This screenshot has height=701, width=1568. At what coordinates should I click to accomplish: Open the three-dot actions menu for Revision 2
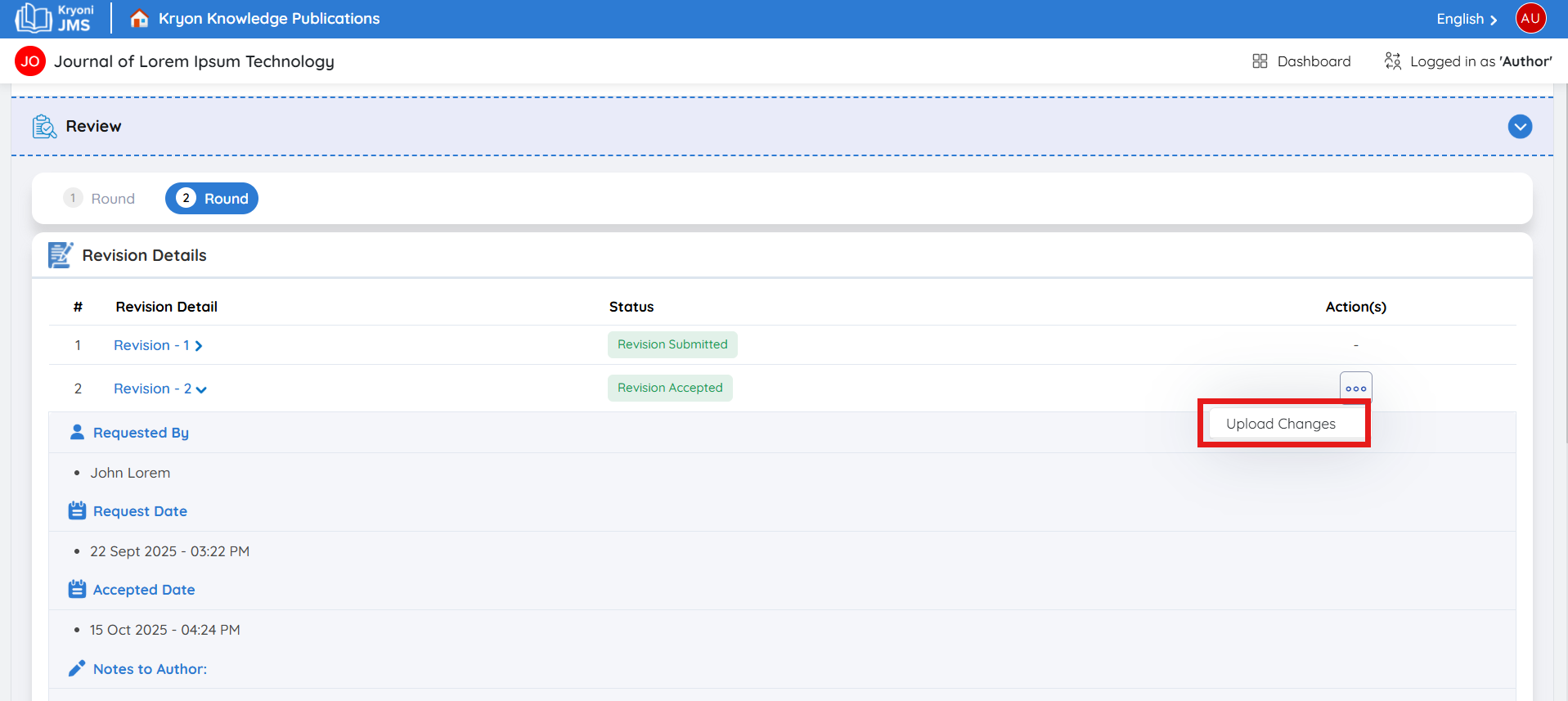pyautogui.click(x=1355, y=389)
